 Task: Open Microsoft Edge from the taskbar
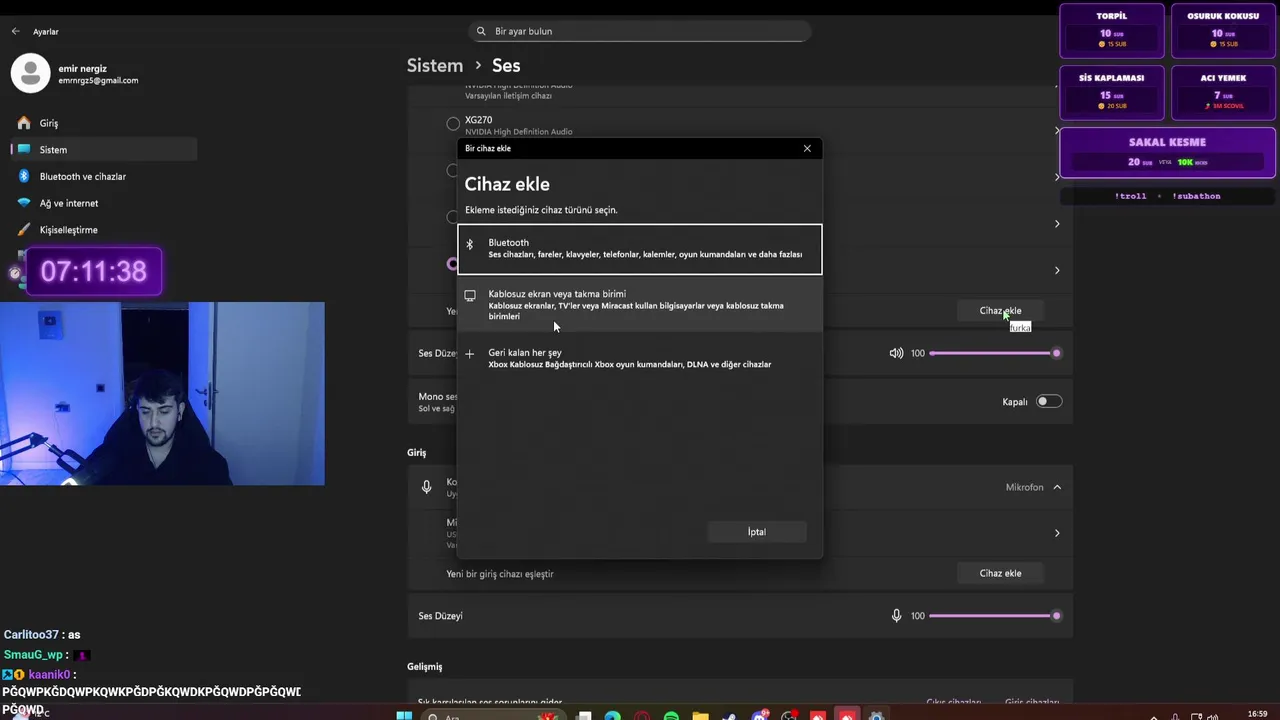click(612, 716)
